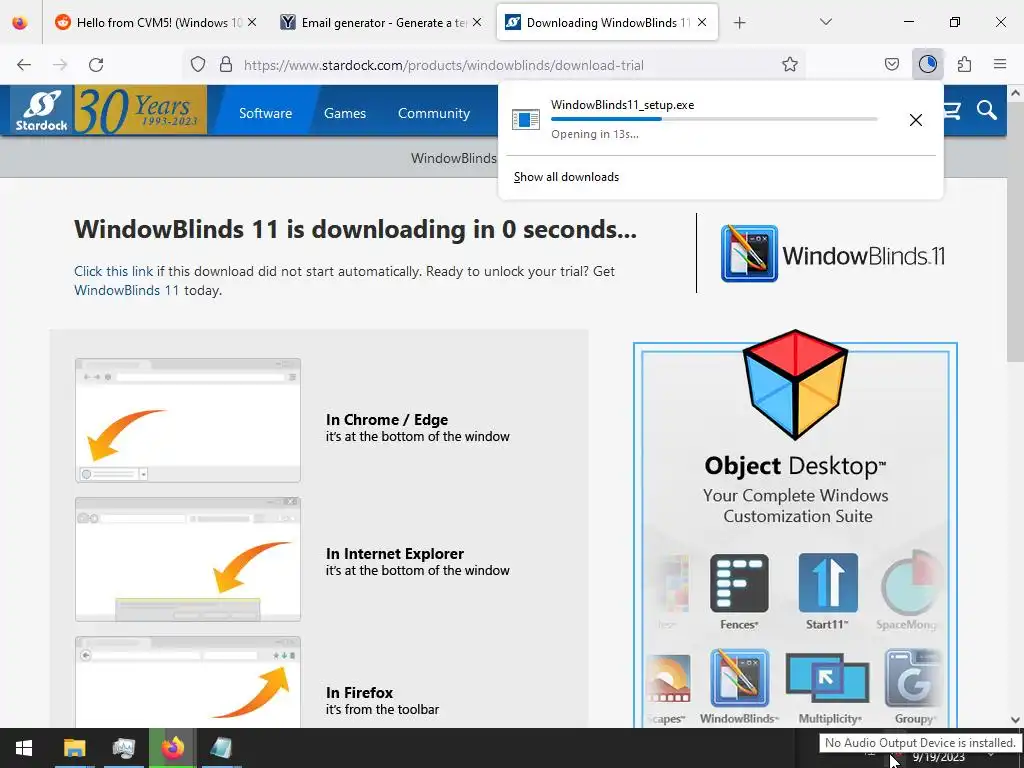Screen dimensions: 1024x768
Task: Close the Email generator tab
Action: pyautogui.click(x=477, y=23)
